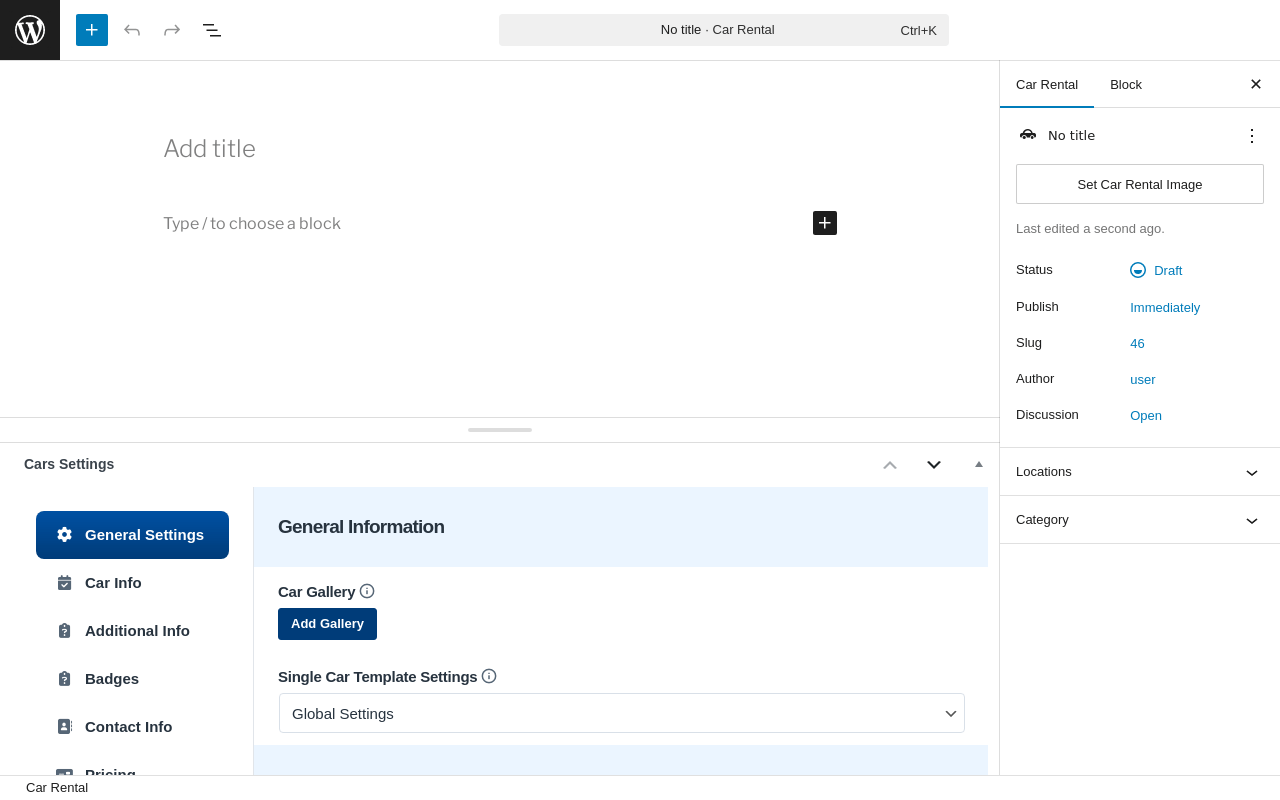The width and height of the screenshot is (1280, 800).
Task: Click the Single Car Template info icon
Action: pos(489,676)
